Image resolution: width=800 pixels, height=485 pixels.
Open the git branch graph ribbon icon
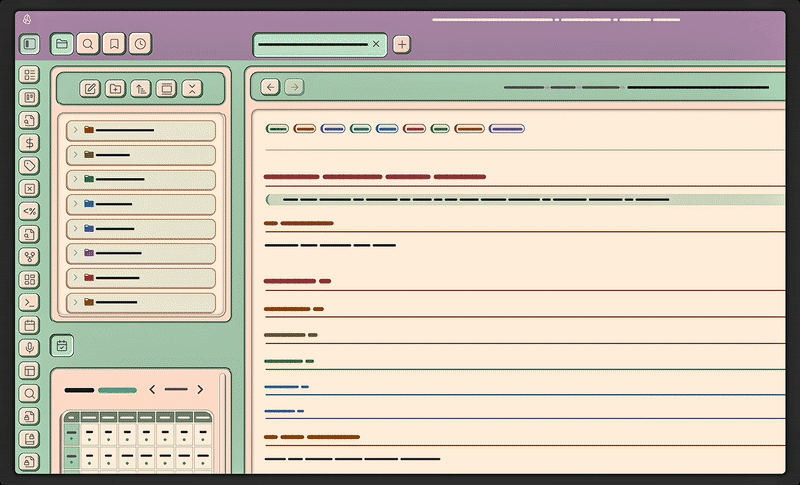30,257
